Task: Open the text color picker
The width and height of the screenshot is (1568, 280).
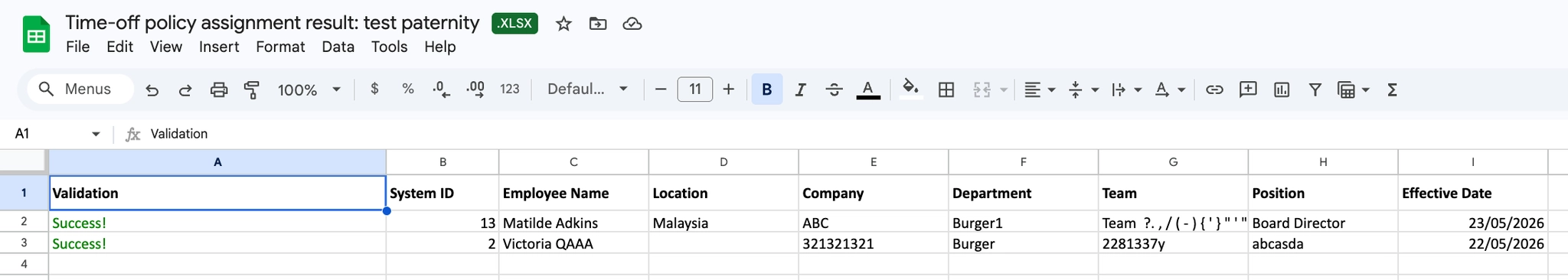Action: click(x=867, y=90)
